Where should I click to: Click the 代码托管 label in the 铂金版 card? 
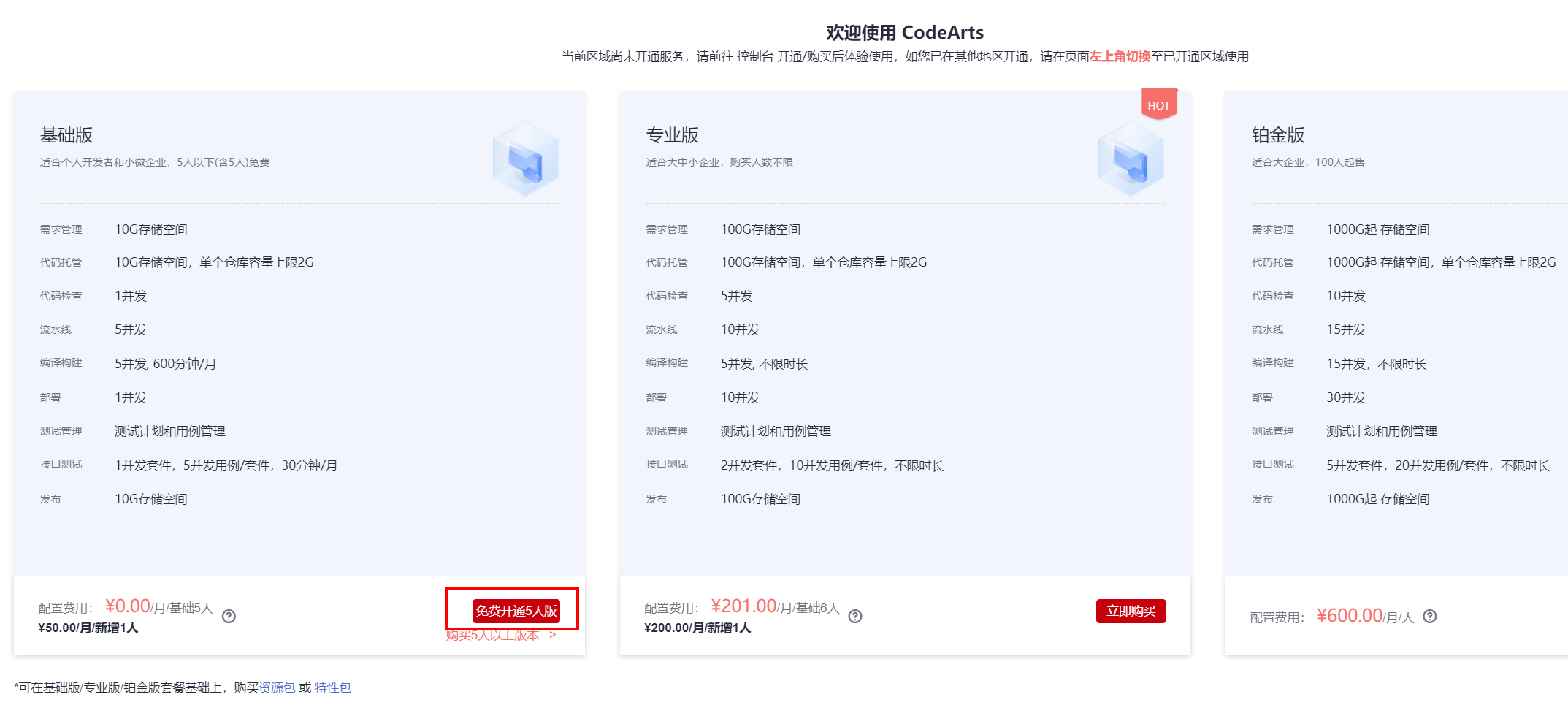(x=1272, y=262)
